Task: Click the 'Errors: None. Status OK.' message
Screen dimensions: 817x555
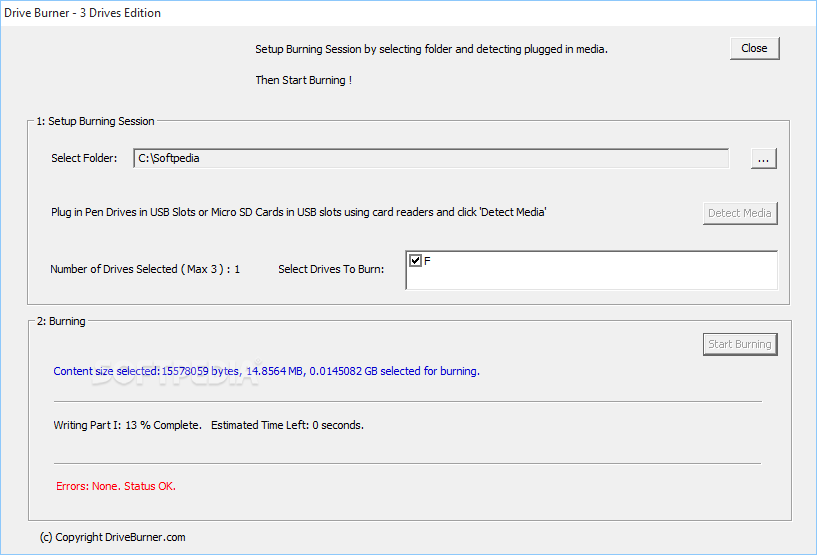Action: pos(116,486)
